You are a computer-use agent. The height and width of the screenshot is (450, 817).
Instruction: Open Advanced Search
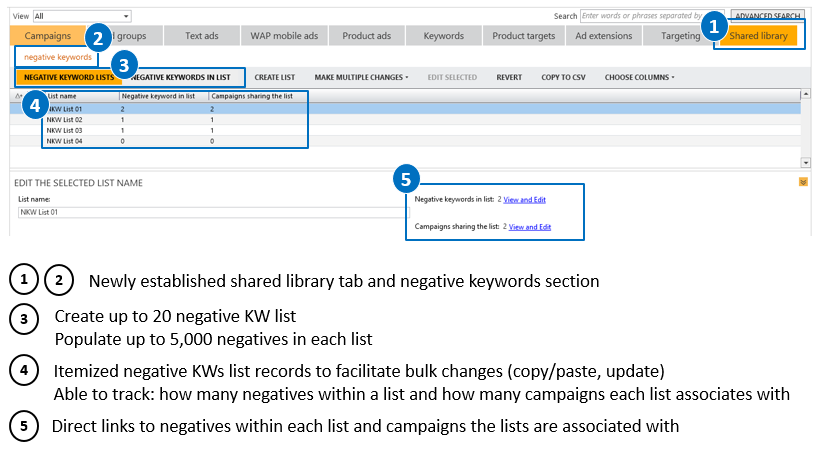pos(769,16)
